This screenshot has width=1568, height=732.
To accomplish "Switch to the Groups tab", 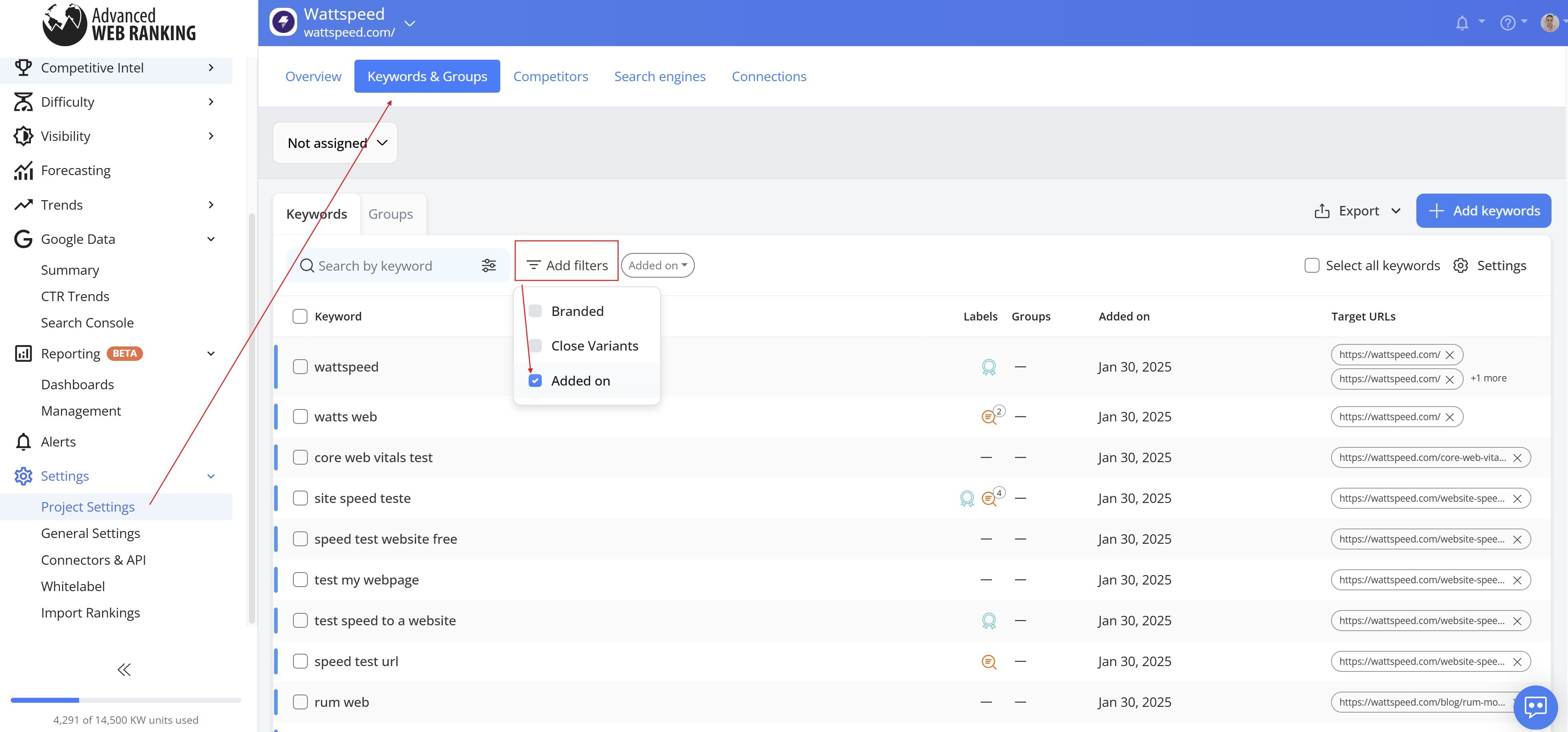I will pos(391,214).
